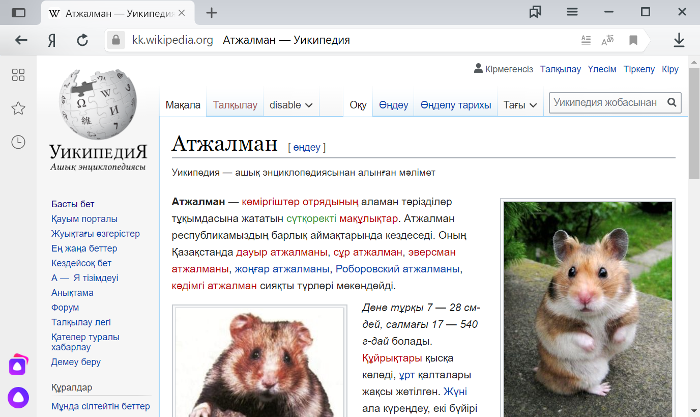Follow the Құйрықтары link
This screenshot has width=700, height=417.
[392, 358]
